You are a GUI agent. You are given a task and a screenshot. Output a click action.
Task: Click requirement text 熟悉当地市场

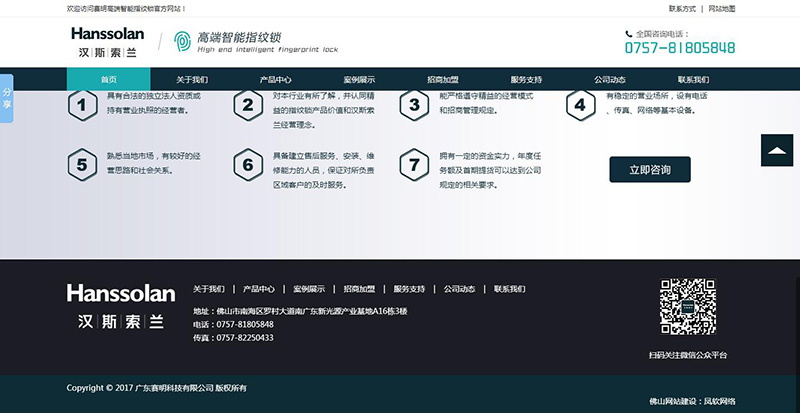point(154,163)
